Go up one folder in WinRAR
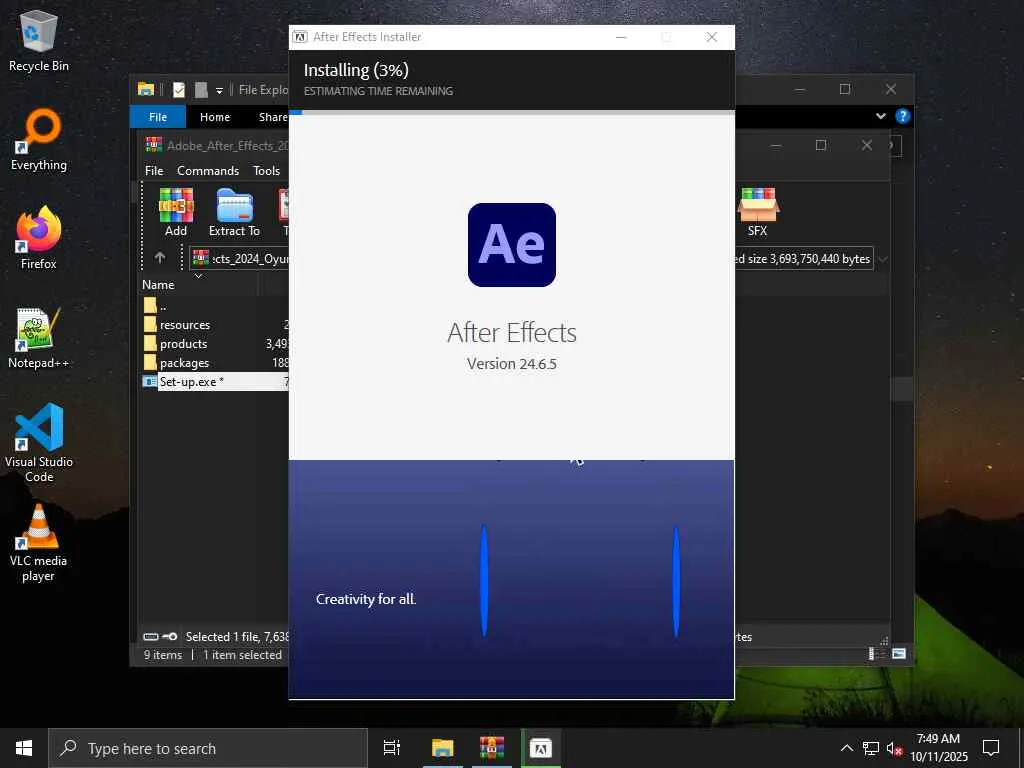The width and height of the screenshot is (1024, 768). click(160, 258)
